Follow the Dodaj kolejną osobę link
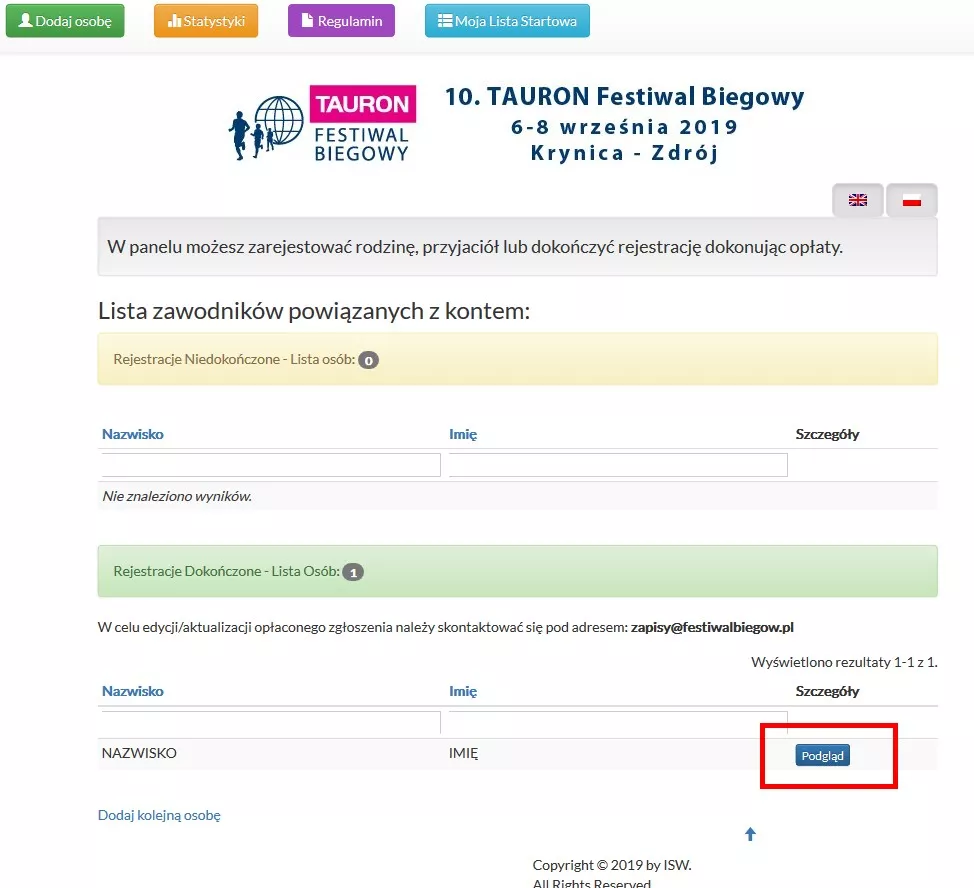 point(159,815)
